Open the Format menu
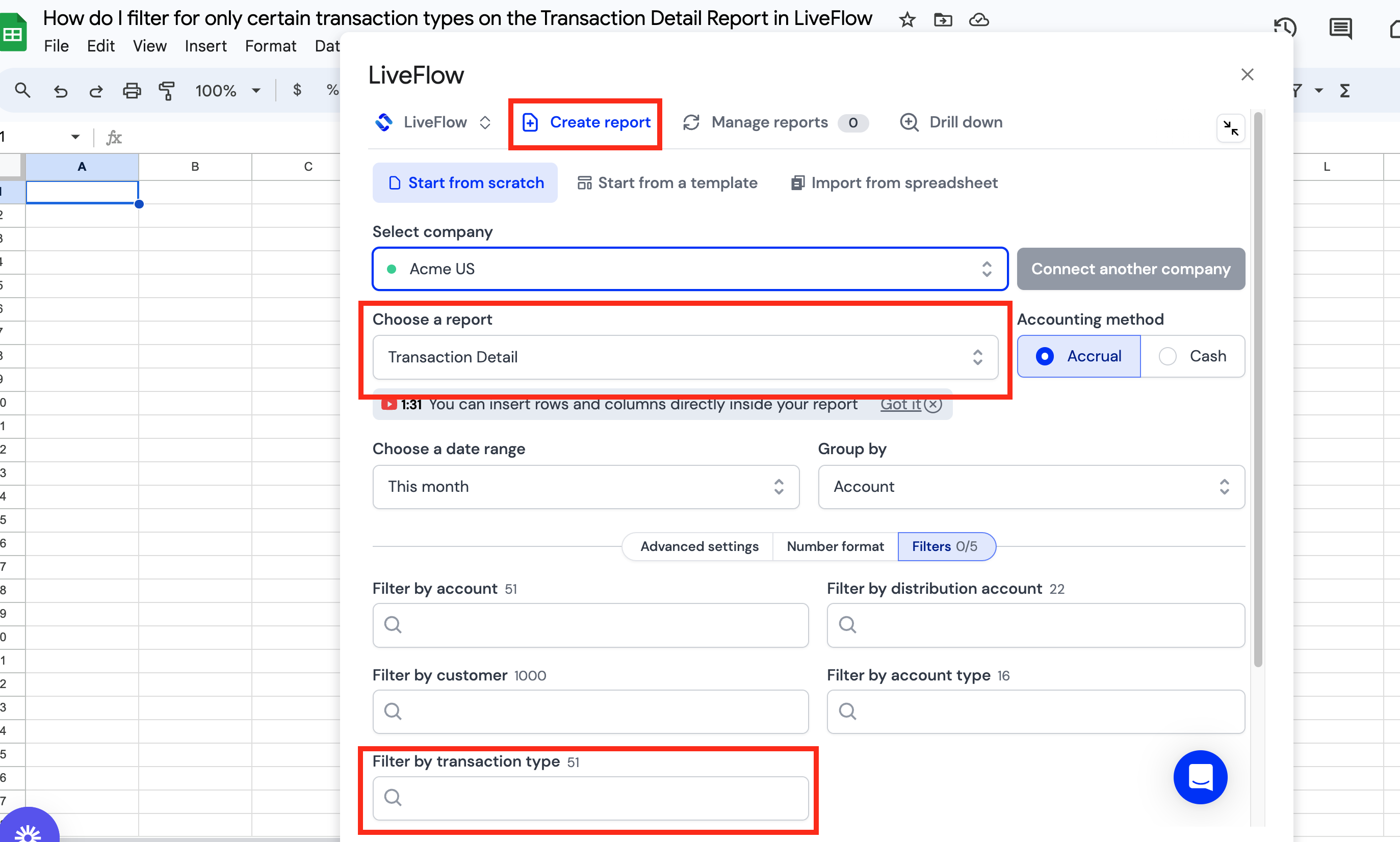The height and width of the screenshot is (842, 1400). click(270, 46)
